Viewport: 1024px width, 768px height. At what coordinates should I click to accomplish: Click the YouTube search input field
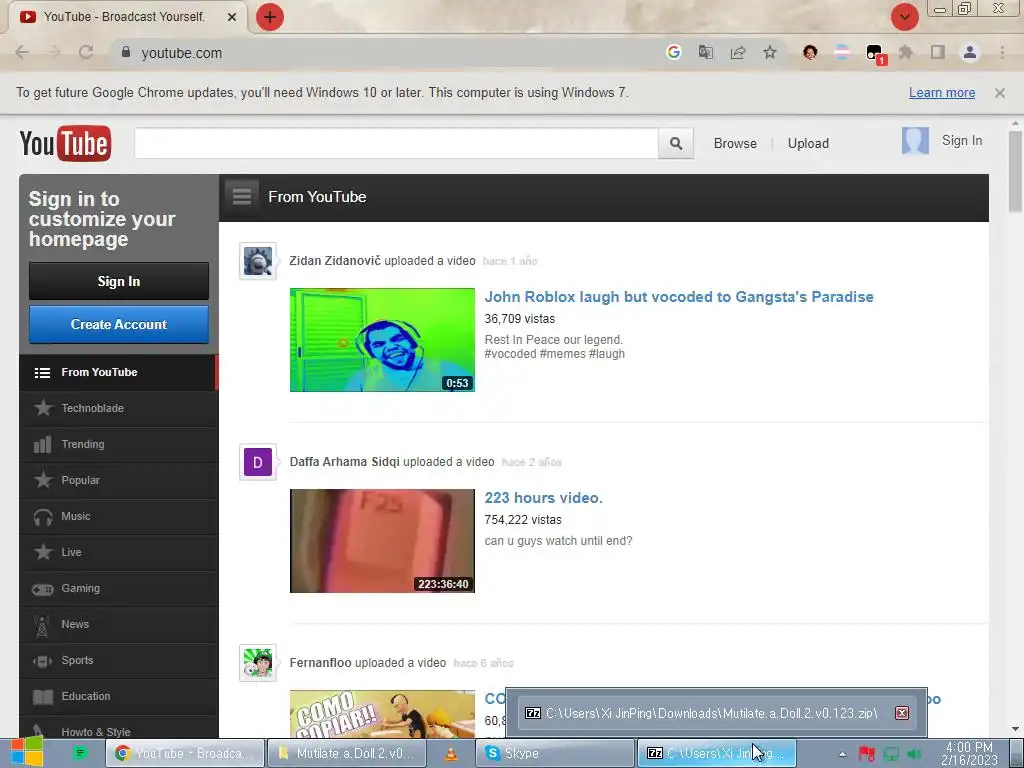pyautogui.click(x=396, y=143)
